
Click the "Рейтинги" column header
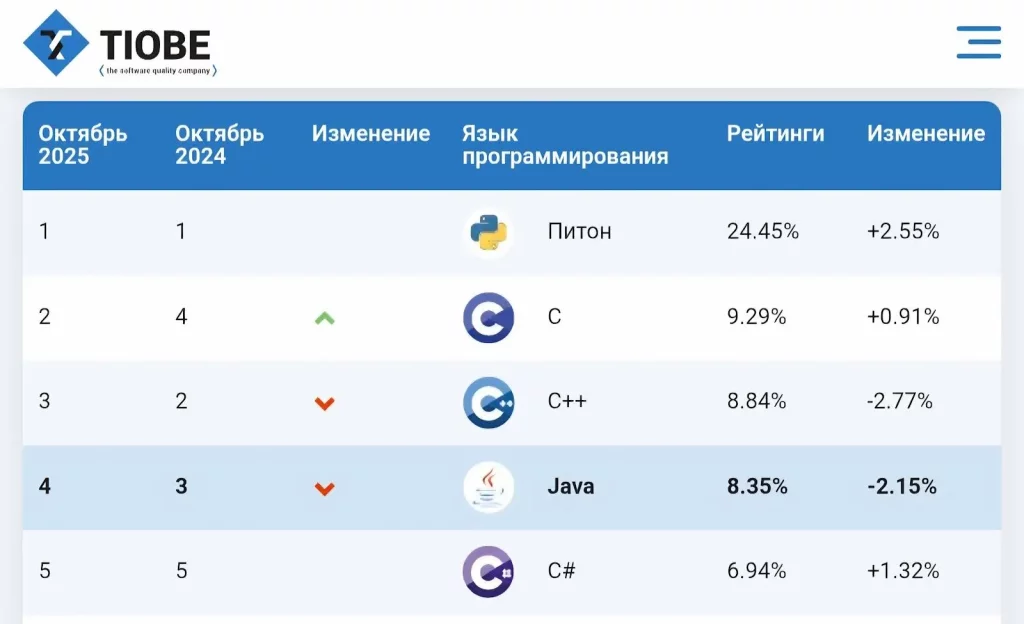point(775,133)
